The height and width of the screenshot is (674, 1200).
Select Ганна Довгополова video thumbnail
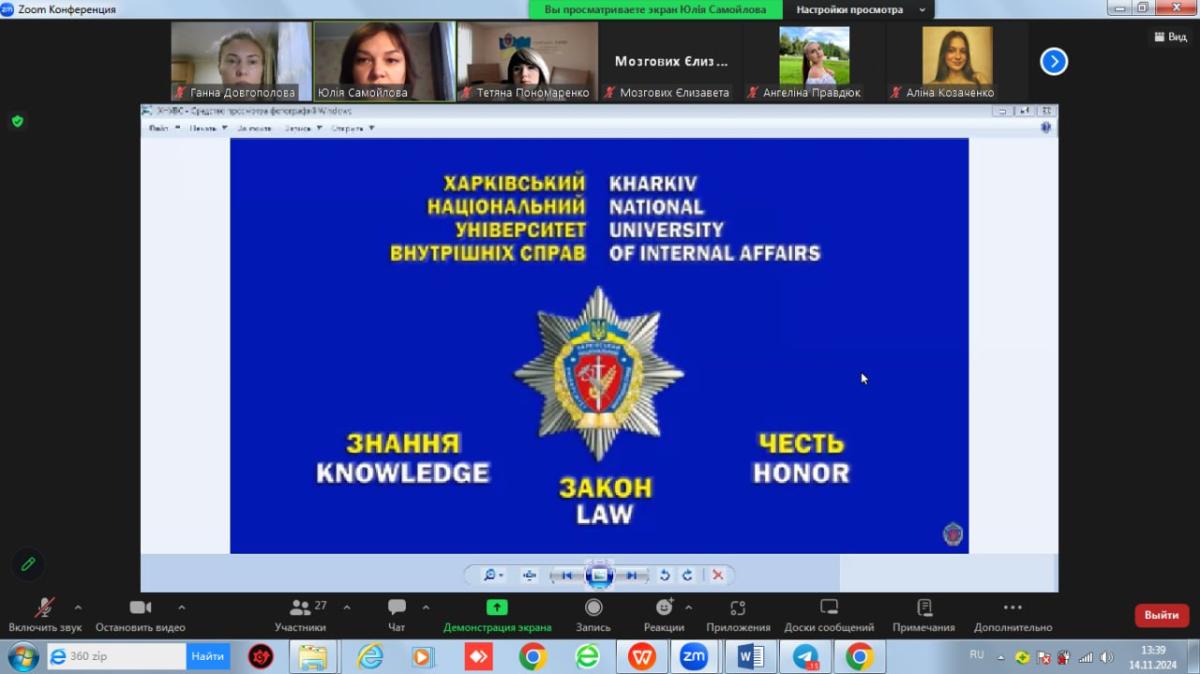(x=242, y=62)
